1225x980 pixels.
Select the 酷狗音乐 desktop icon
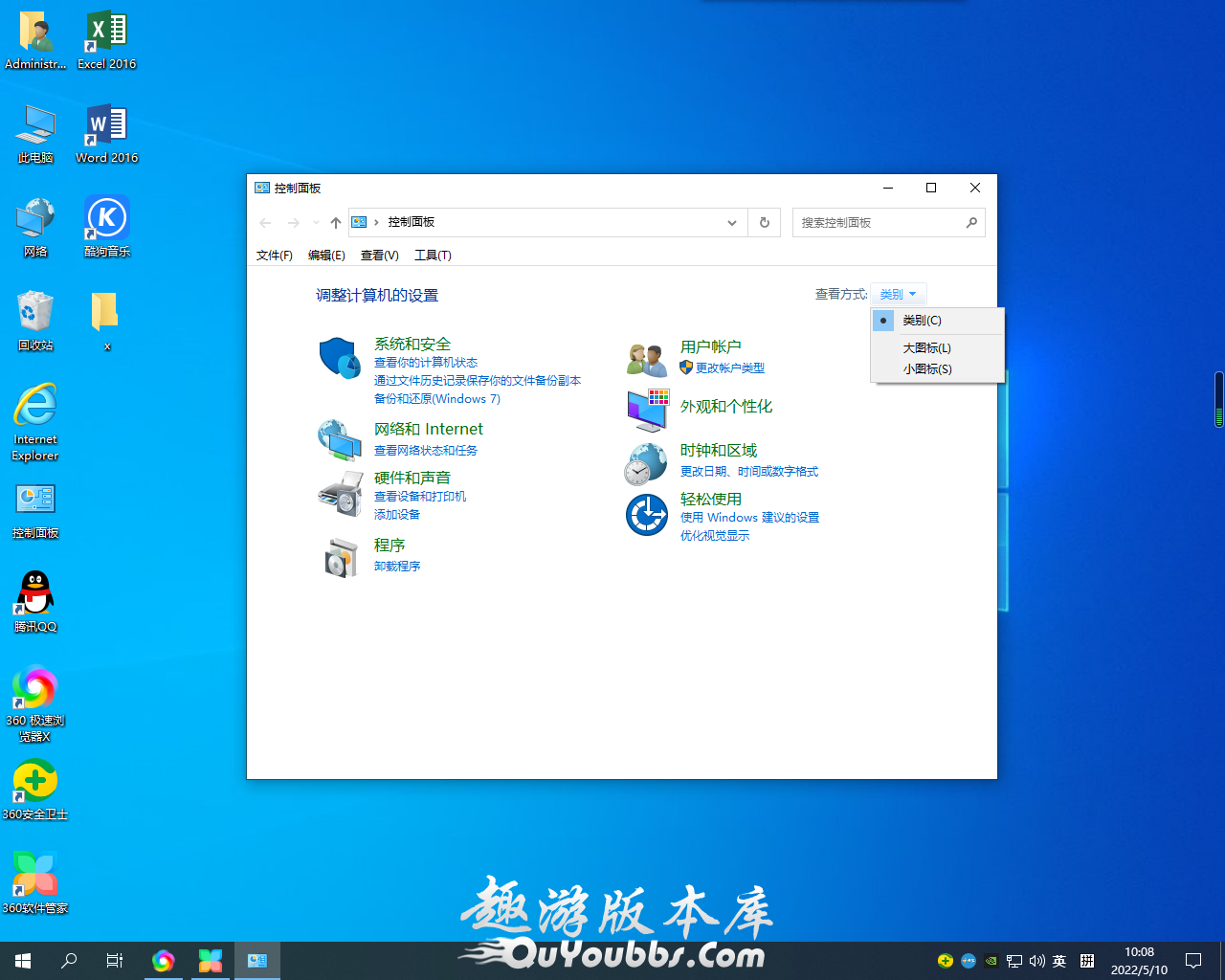[x=106, y=228]
